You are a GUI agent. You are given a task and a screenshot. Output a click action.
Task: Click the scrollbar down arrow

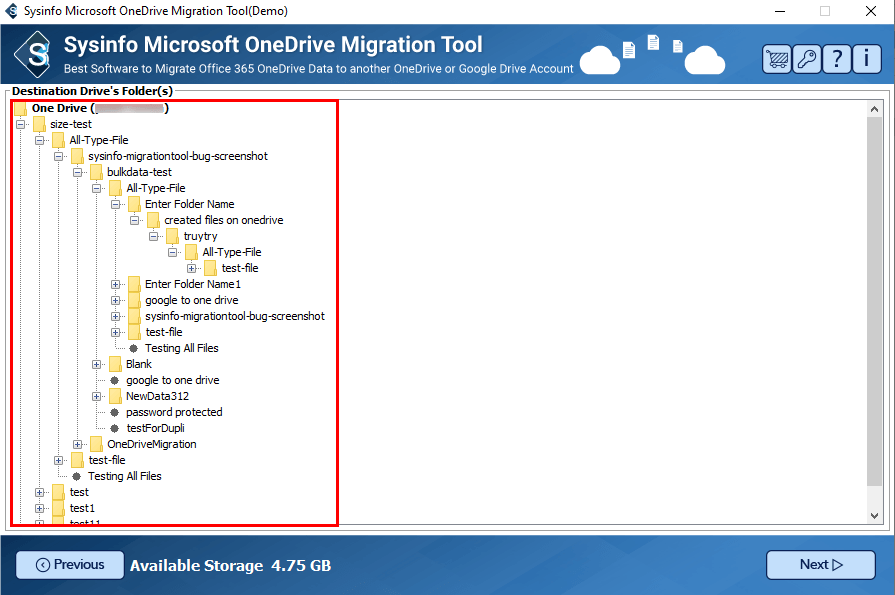tap(875, 515)
